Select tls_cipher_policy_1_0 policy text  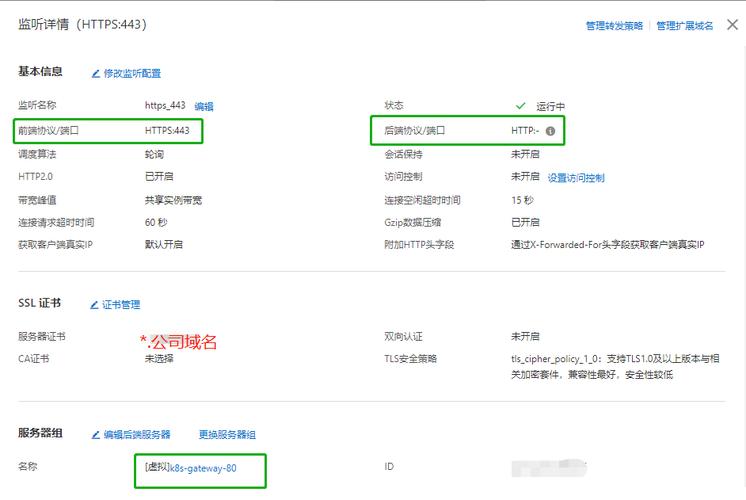click(615, 366)
